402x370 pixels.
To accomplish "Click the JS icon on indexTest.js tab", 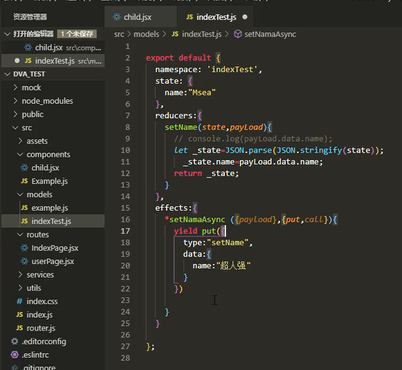I will 189,17.
